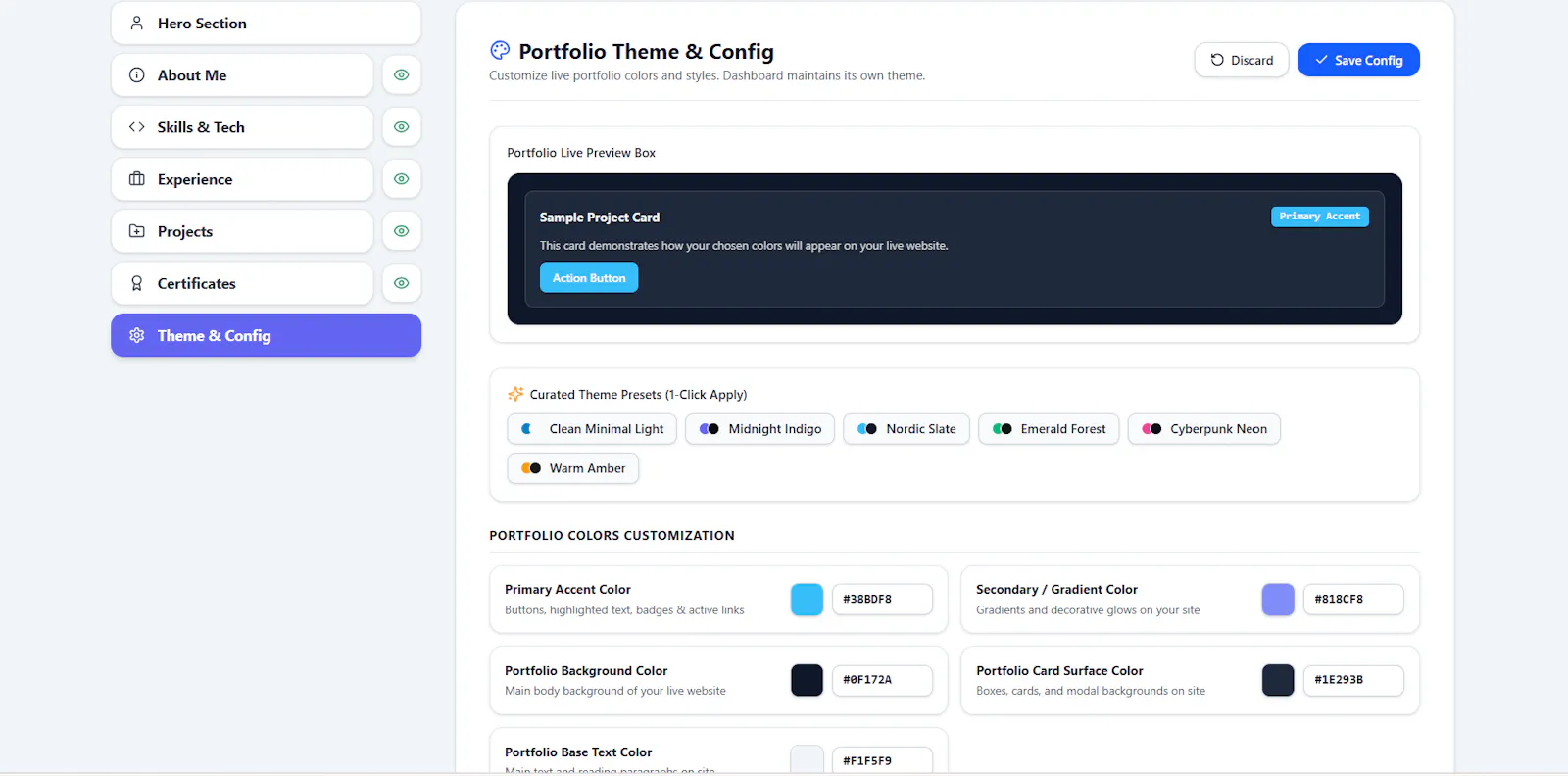Apply the Warm Amber preset
This screenshot has width=1568, height=776.
[x=573, y=468]
